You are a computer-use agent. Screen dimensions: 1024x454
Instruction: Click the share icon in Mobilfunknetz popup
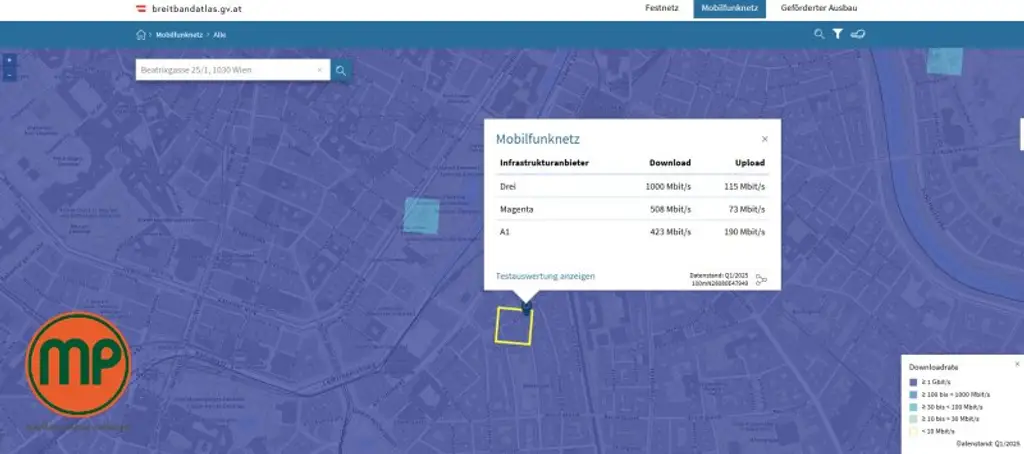click(761, 279)
